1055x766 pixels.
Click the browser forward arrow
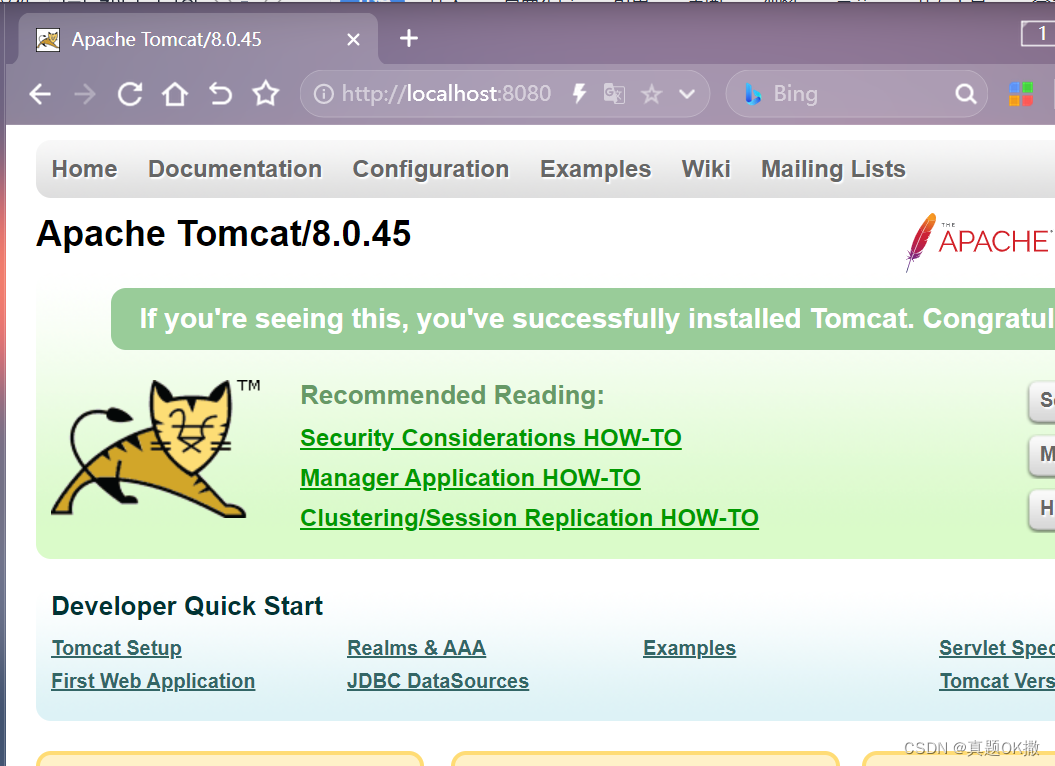point(85,94)
